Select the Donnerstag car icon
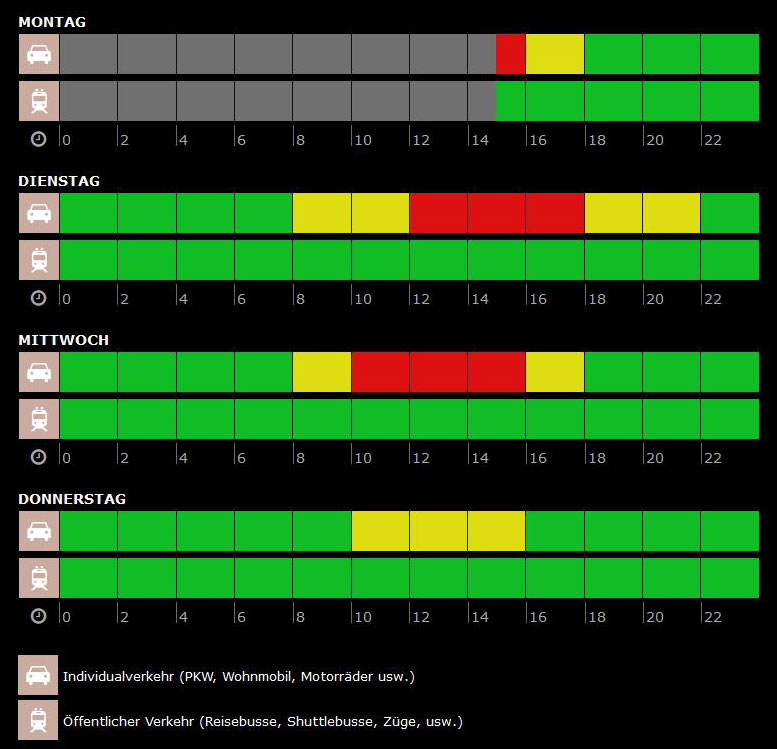 [x=39, y=531]
